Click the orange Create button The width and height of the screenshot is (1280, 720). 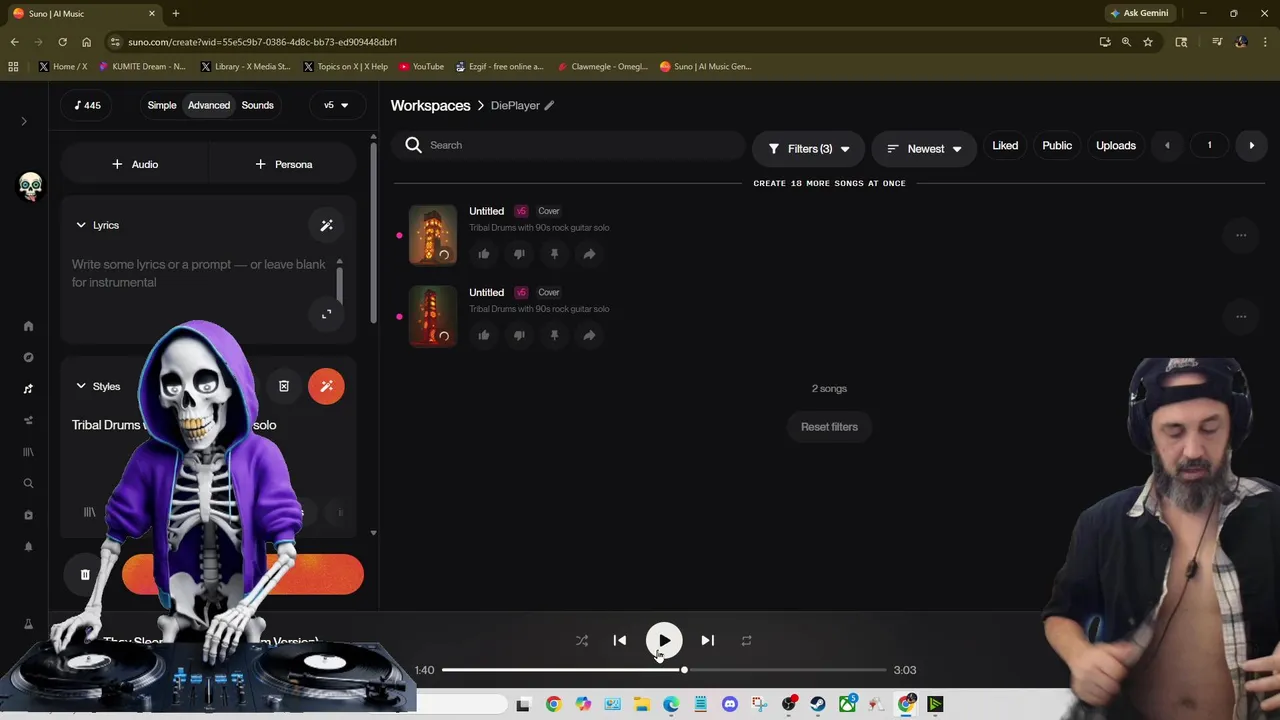pyautogui.click(x=242, y=575)
